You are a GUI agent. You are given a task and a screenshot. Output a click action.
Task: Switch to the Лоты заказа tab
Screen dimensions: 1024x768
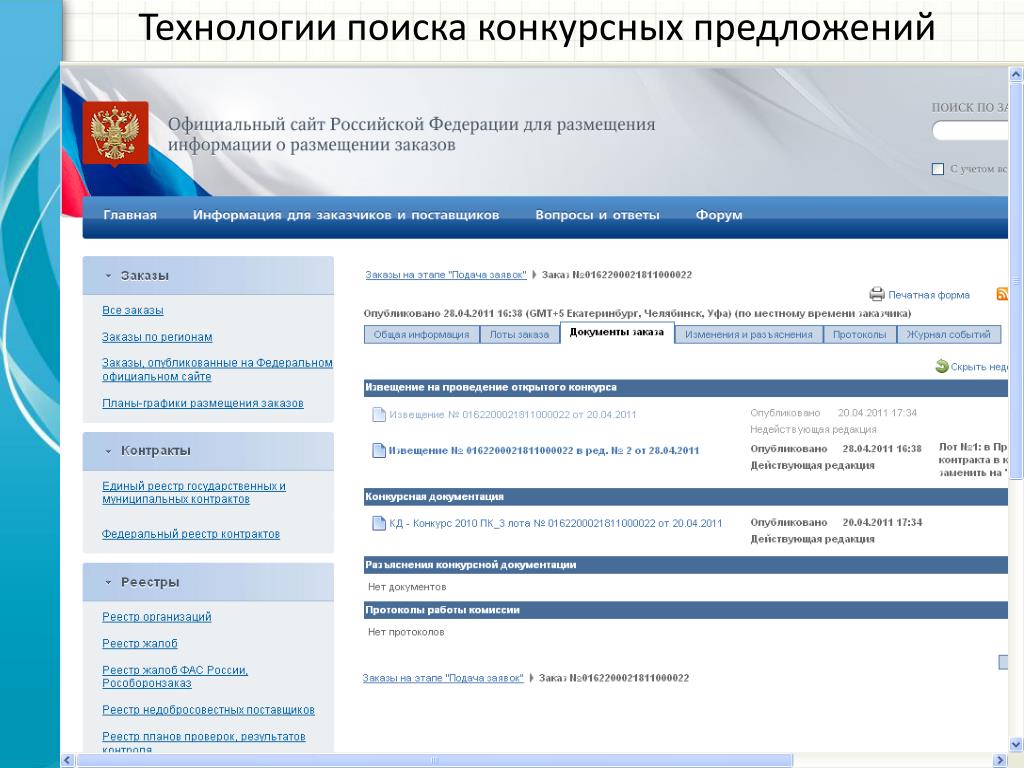[x=520, y=334]
